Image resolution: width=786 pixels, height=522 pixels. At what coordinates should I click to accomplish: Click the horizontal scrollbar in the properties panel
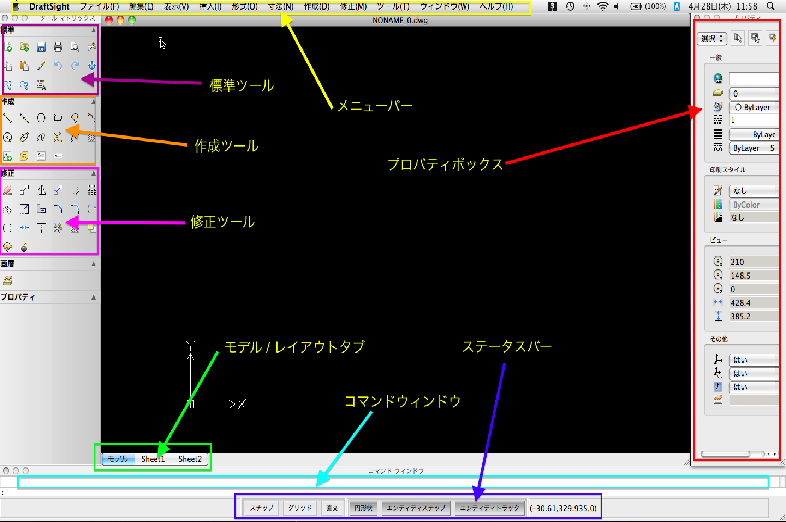(725, 454)
